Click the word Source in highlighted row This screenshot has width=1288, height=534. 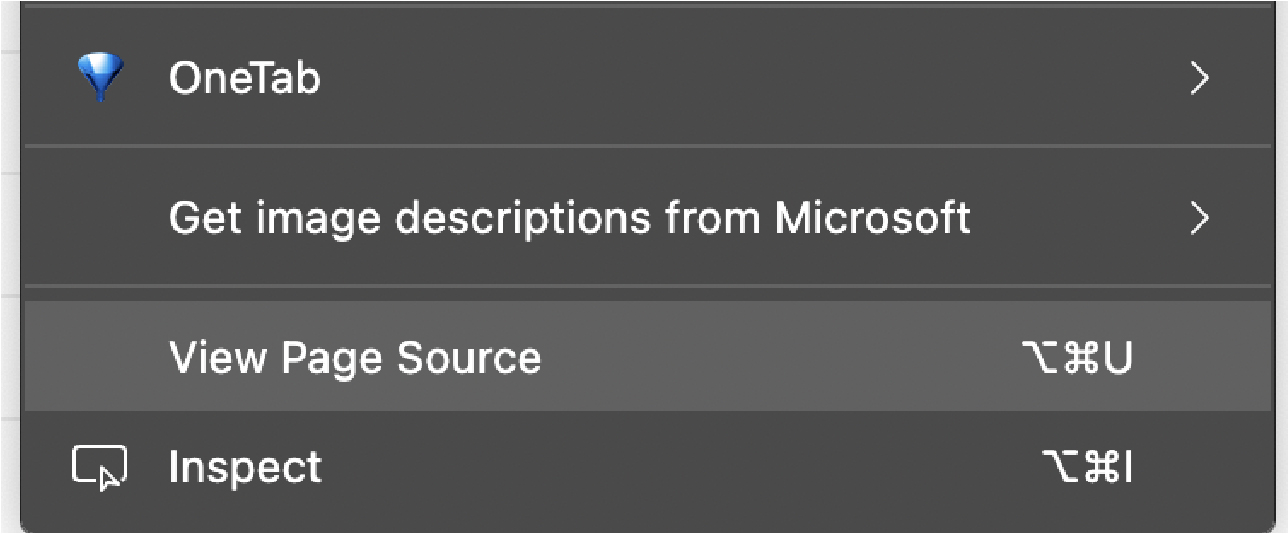469,357
